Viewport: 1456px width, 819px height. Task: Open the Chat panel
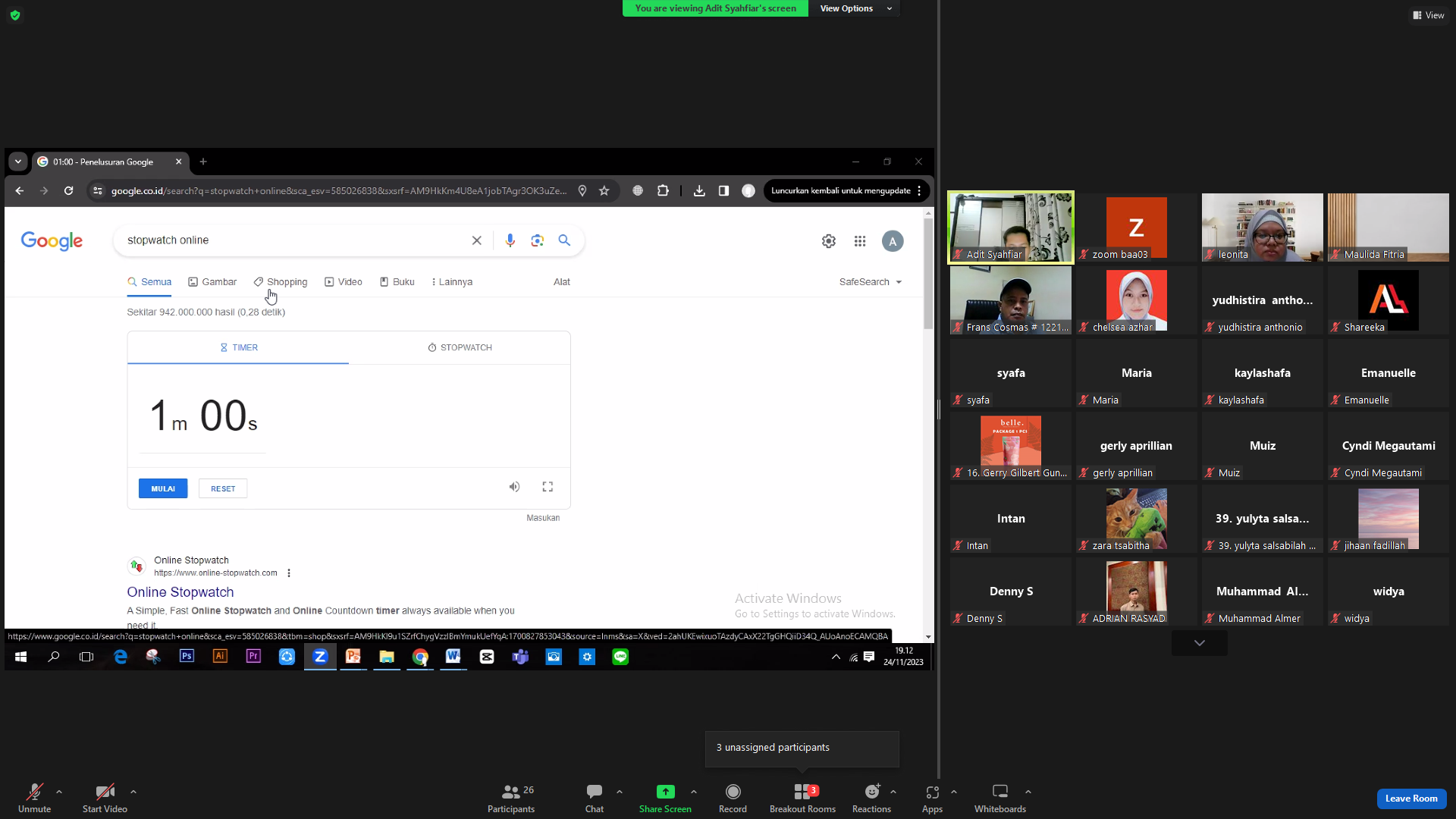click(x=595, y=799)
